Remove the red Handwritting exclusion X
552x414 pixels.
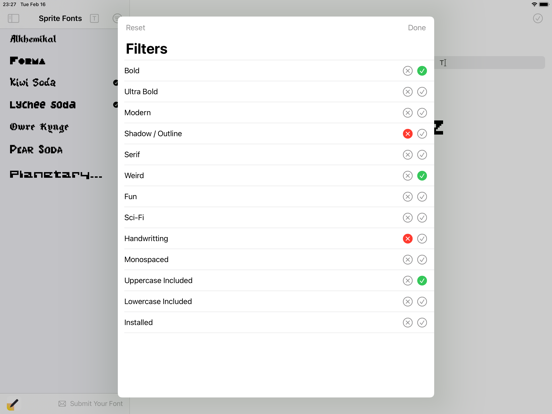407,239
